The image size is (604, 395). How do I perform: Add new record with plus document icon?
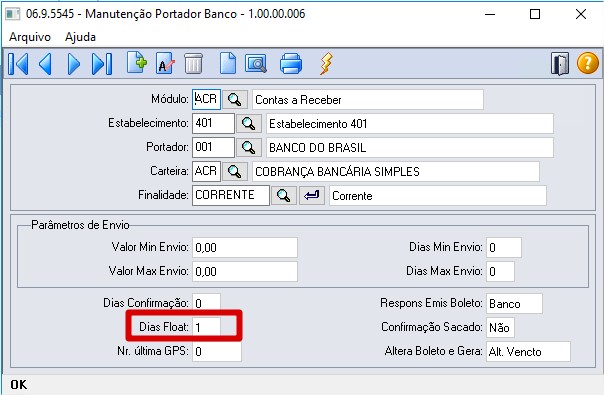(137, 62)
